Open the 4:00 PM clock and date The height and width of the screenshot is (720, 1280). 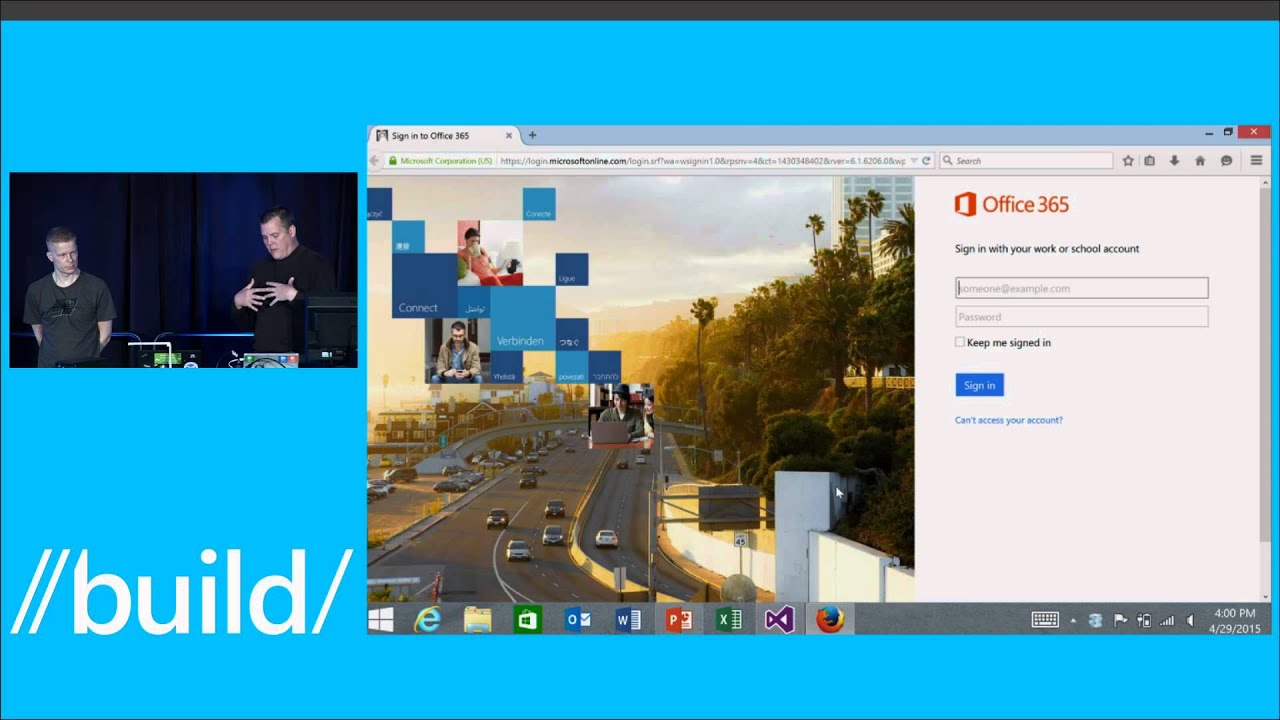pyautogui.click(x=1235, y=620)
